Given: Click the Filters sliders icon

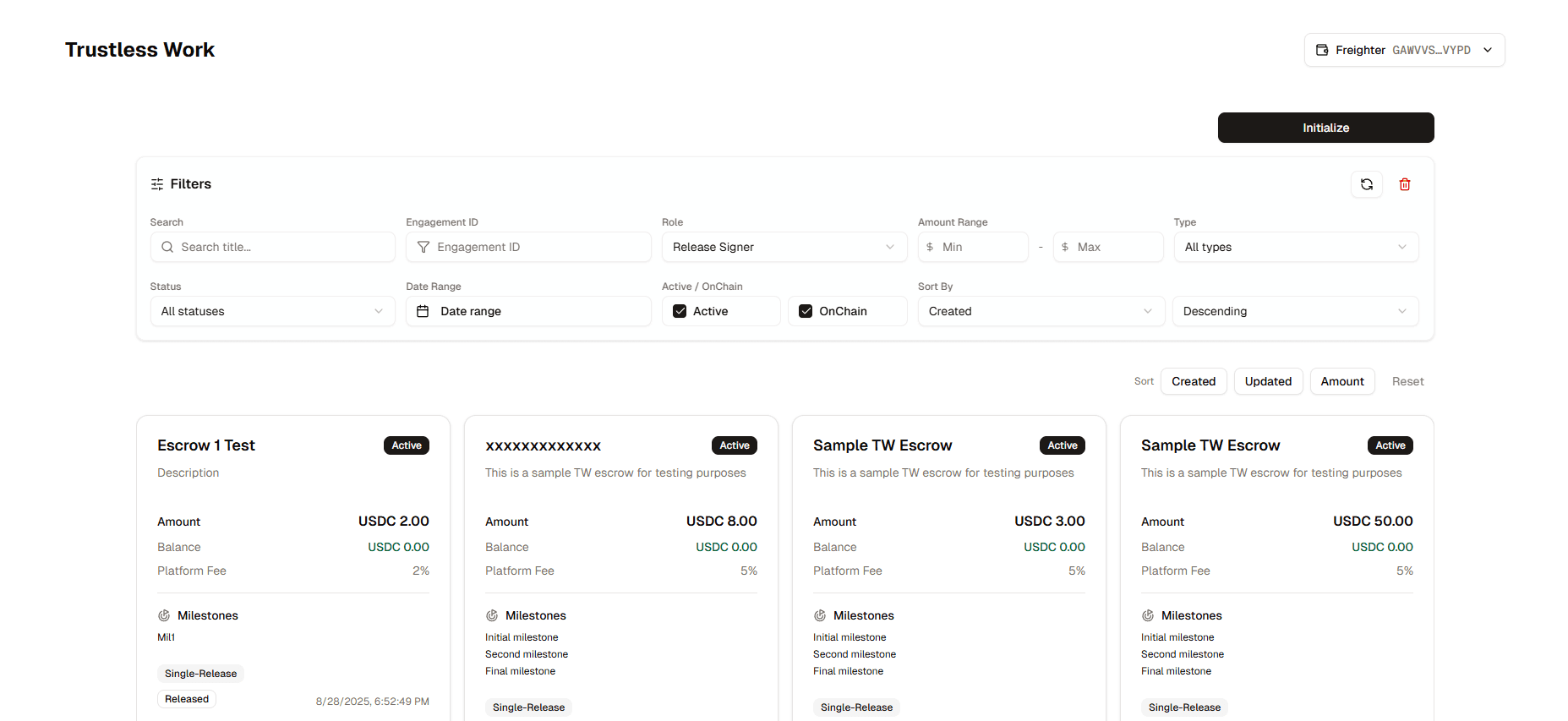Looking at the screenshot, I should tap(157, 184).
